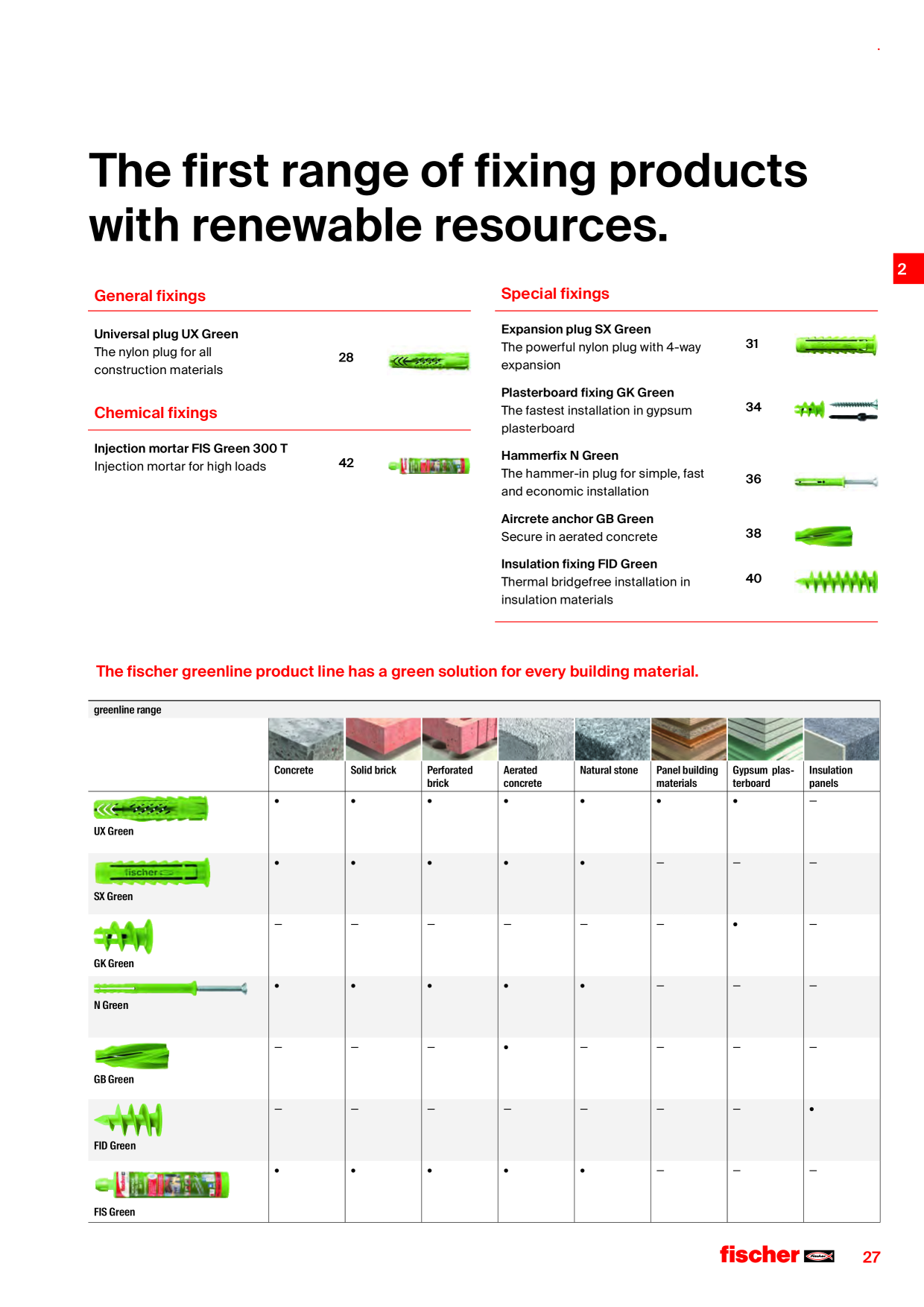924x1307 pixels.
Task: Click the Aerated concrete material image
Action: [x=537, y=739]
